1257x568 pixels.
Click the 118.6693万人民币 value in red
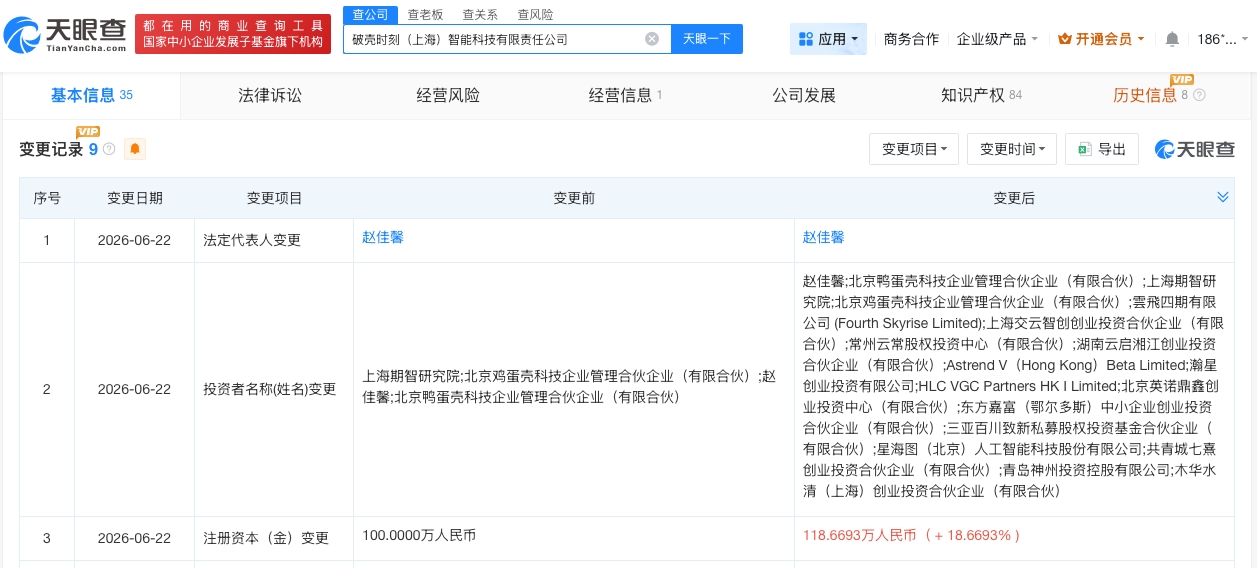click(911, 535)
